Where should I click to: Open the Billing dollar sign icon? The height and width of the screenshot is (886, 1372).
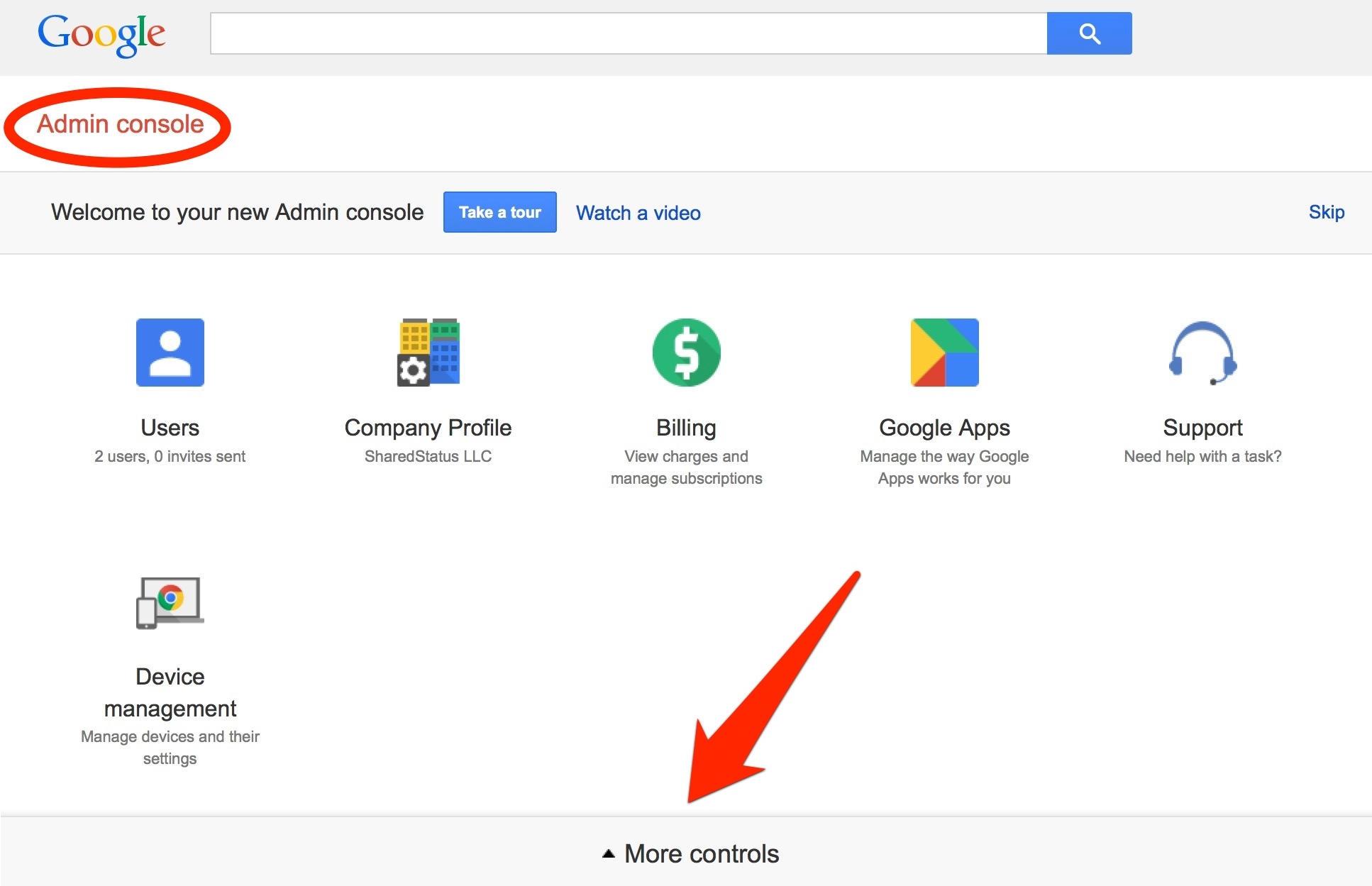click(x=687, y=353)
